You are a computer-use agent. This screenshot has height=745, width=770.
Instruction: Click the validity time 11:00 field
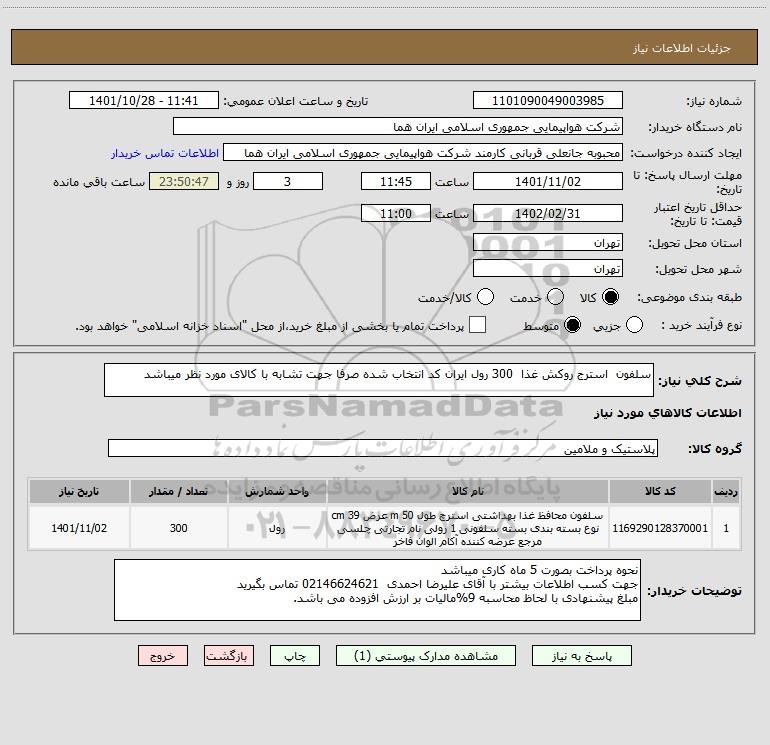click(x=396, y=214)
